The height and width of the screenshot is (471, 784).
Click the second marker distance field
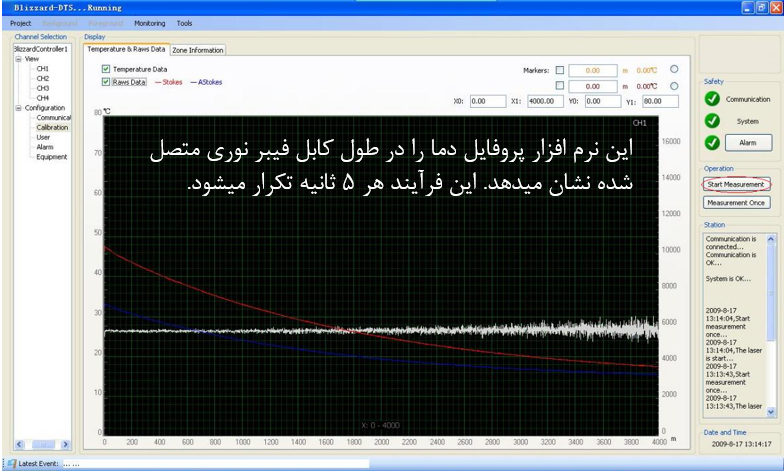click(592, 86)
